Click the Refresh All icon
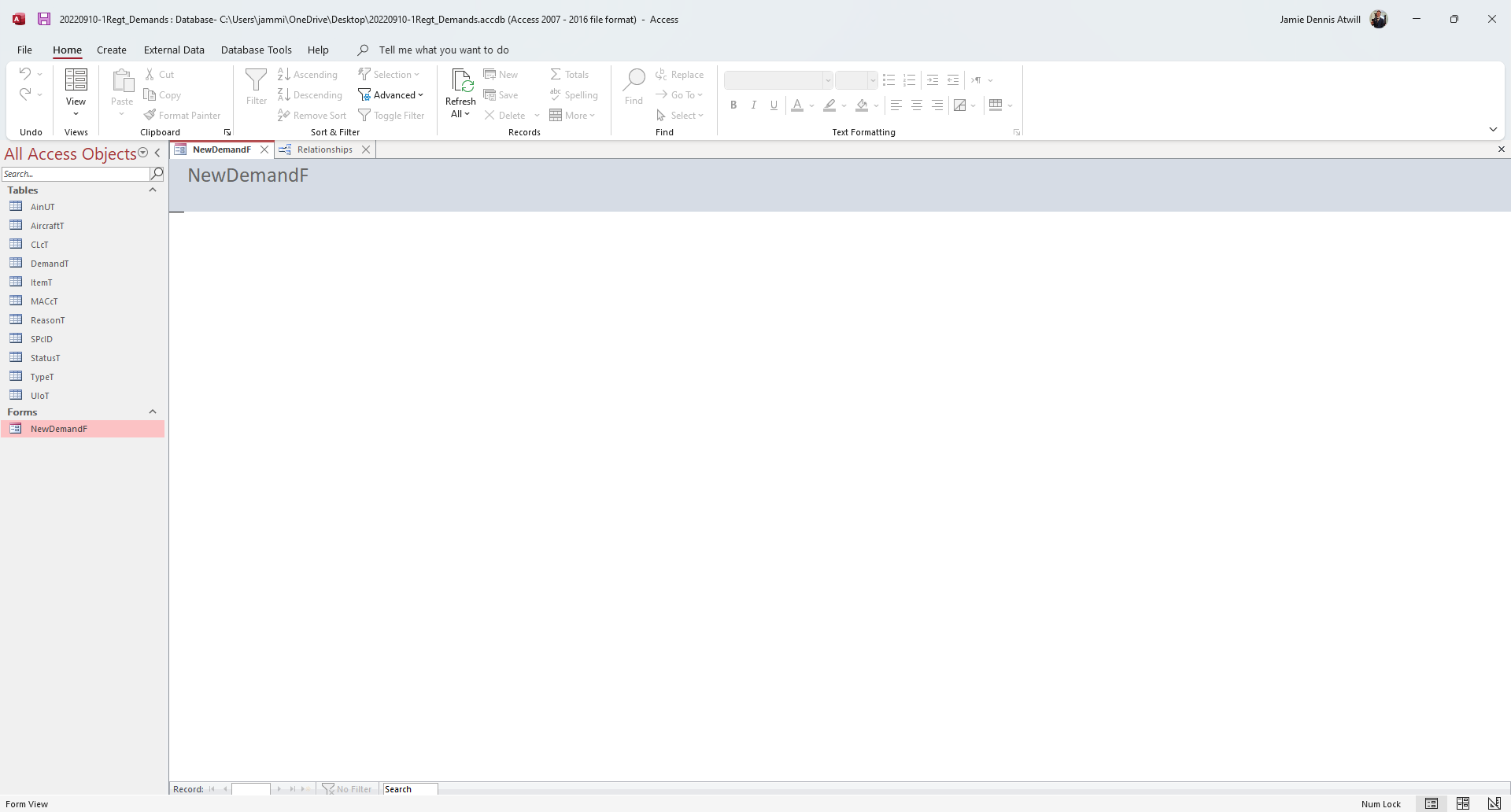This screenshot has width=1511, height=812. pos(461,80)
